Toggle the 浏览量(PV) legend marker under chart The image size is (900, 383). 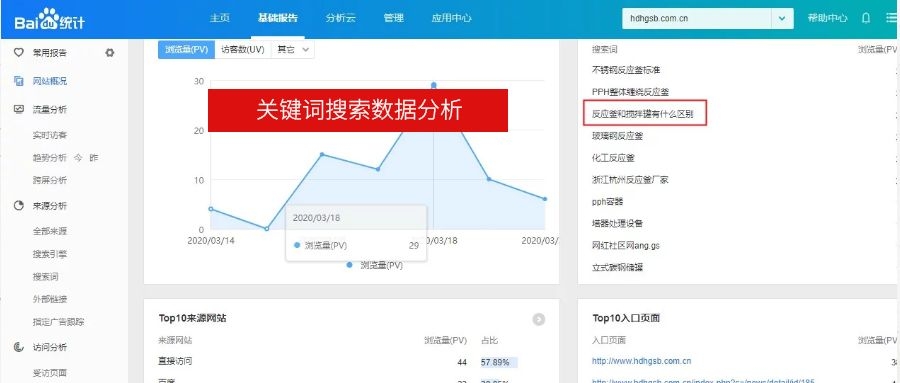(x=350, y=265)
